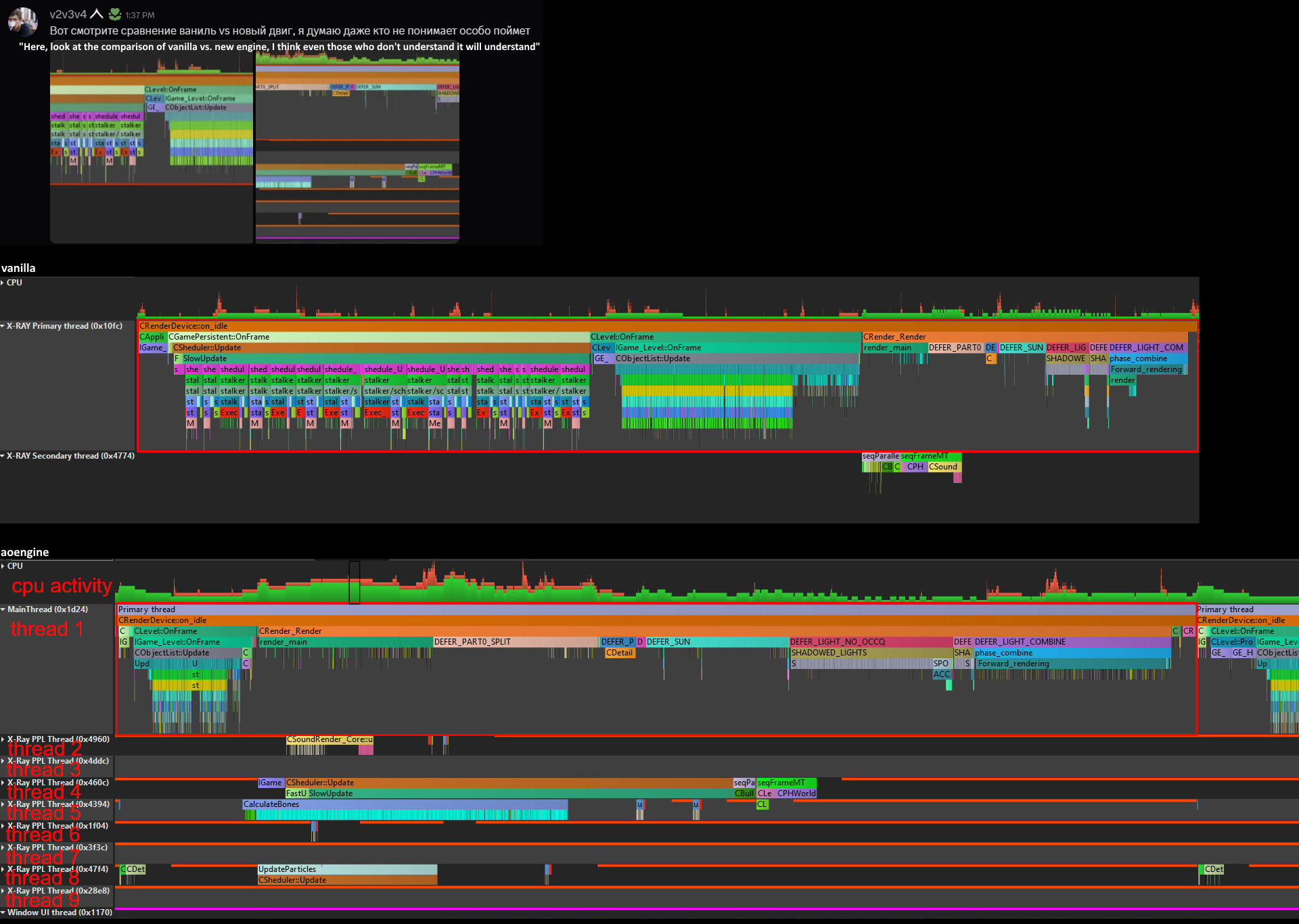The height and width of the screenshot is (924, 1299).
Task: Select the DEFER_LIGHT_COMBINE block
Action: click(1072, 642)
